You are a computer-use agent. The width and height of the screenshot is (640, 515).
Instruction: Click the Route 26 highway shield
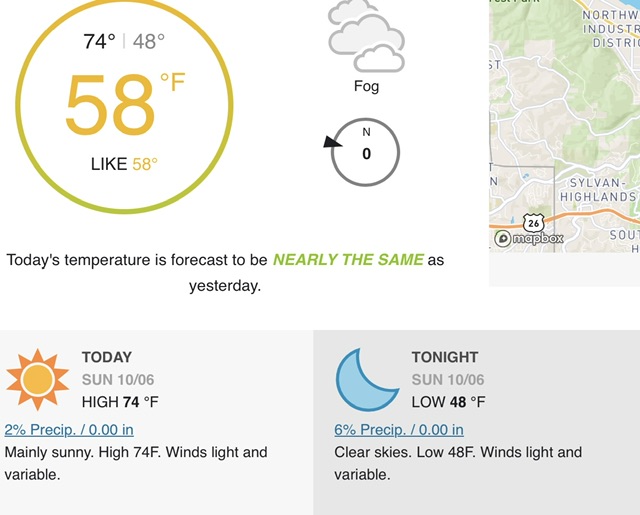(x=533, y=223)
